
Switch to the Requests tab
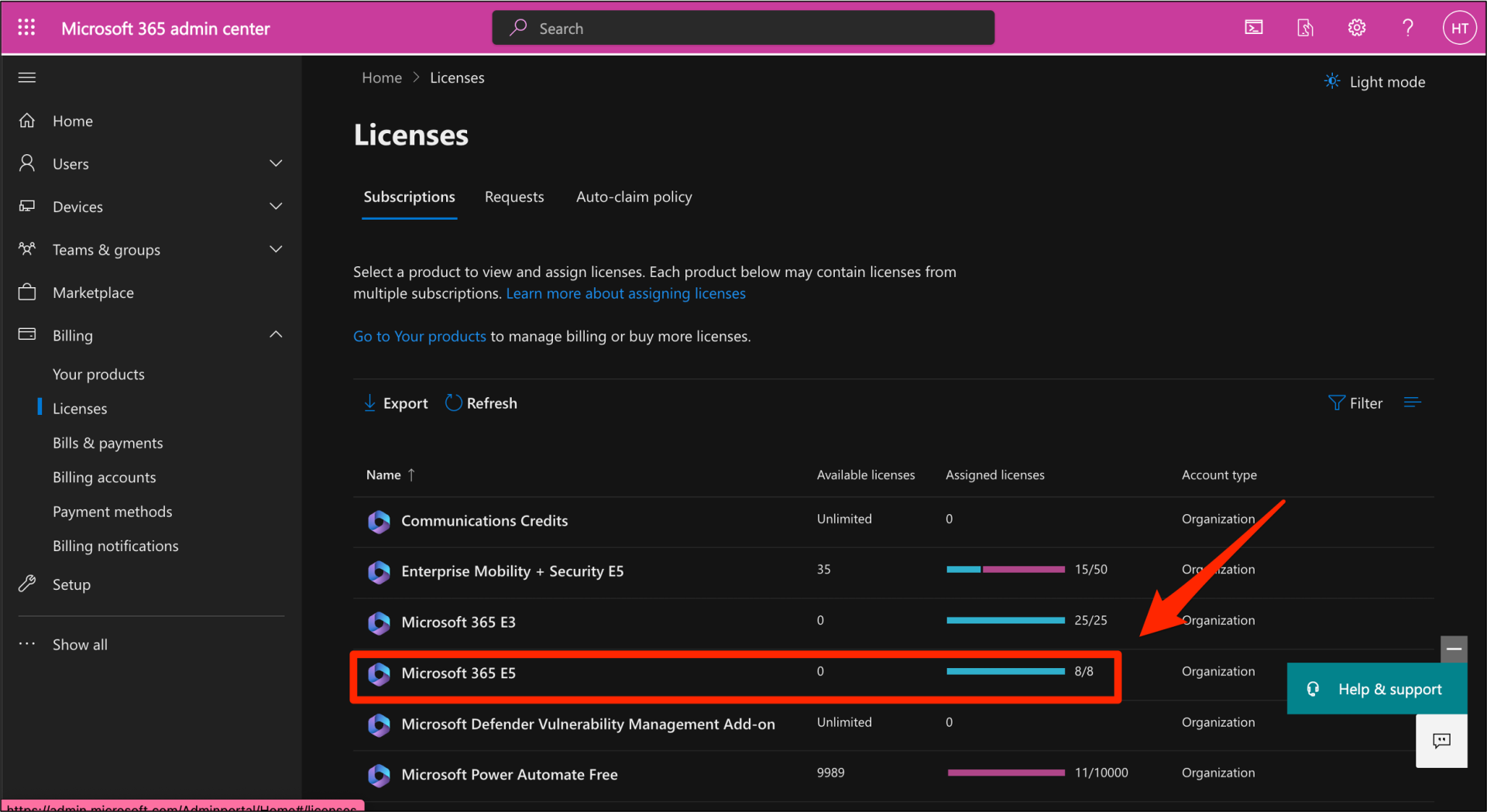(514, 197)
